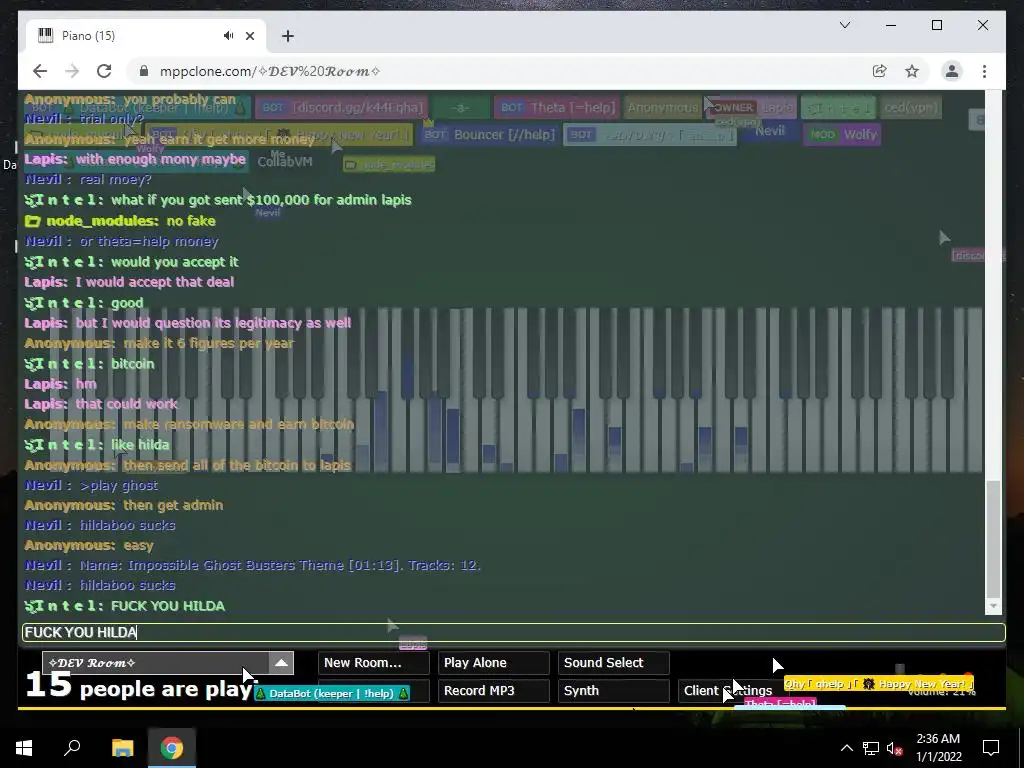
Task: Open File Explorer from the taskbar
Action: [x=122, y=748]
